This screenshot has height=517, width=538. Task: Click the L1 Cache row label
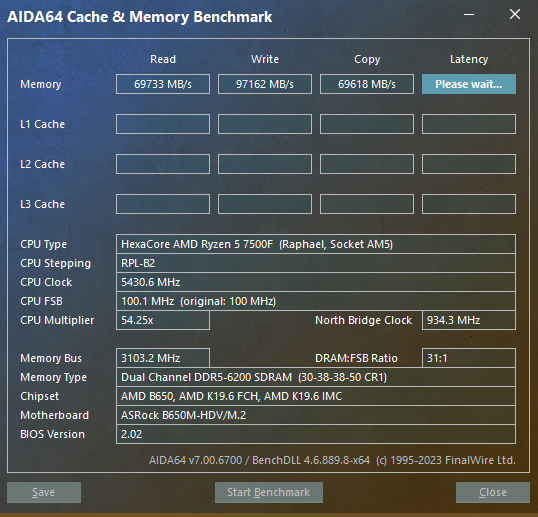[x=42, y=124]
